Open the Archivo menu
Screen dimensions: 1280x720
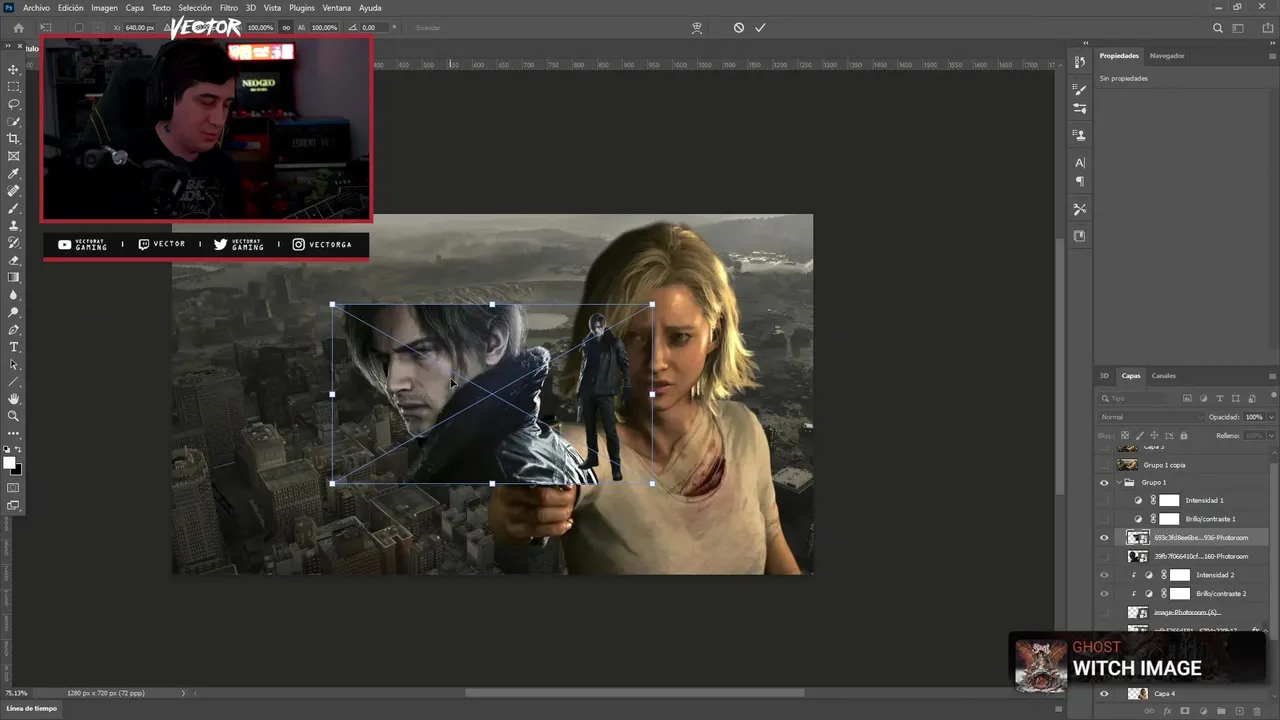(x=36, y=8)
